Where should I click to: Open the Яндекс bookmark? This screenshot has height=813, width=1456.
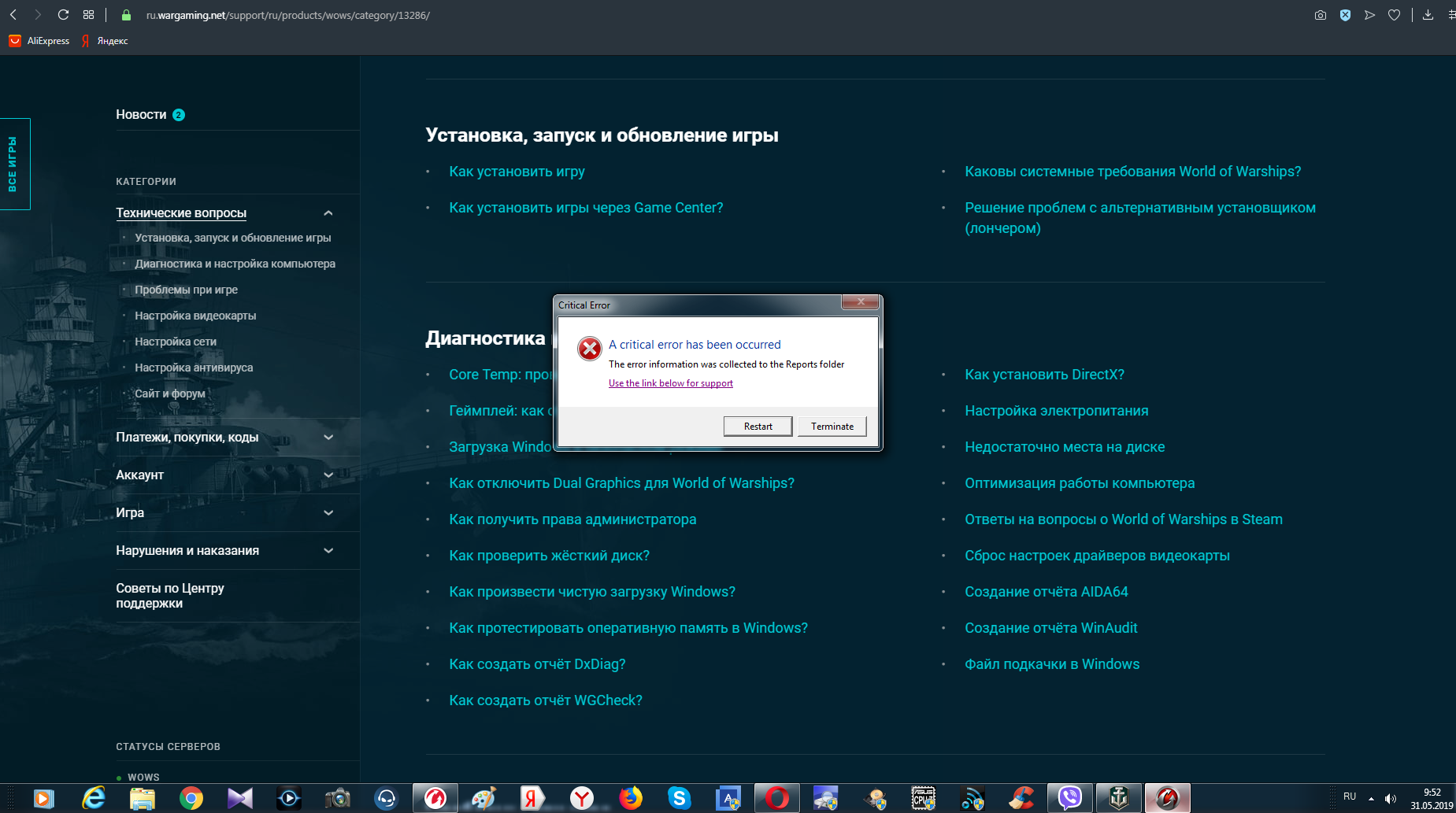[x=105, y=41]
